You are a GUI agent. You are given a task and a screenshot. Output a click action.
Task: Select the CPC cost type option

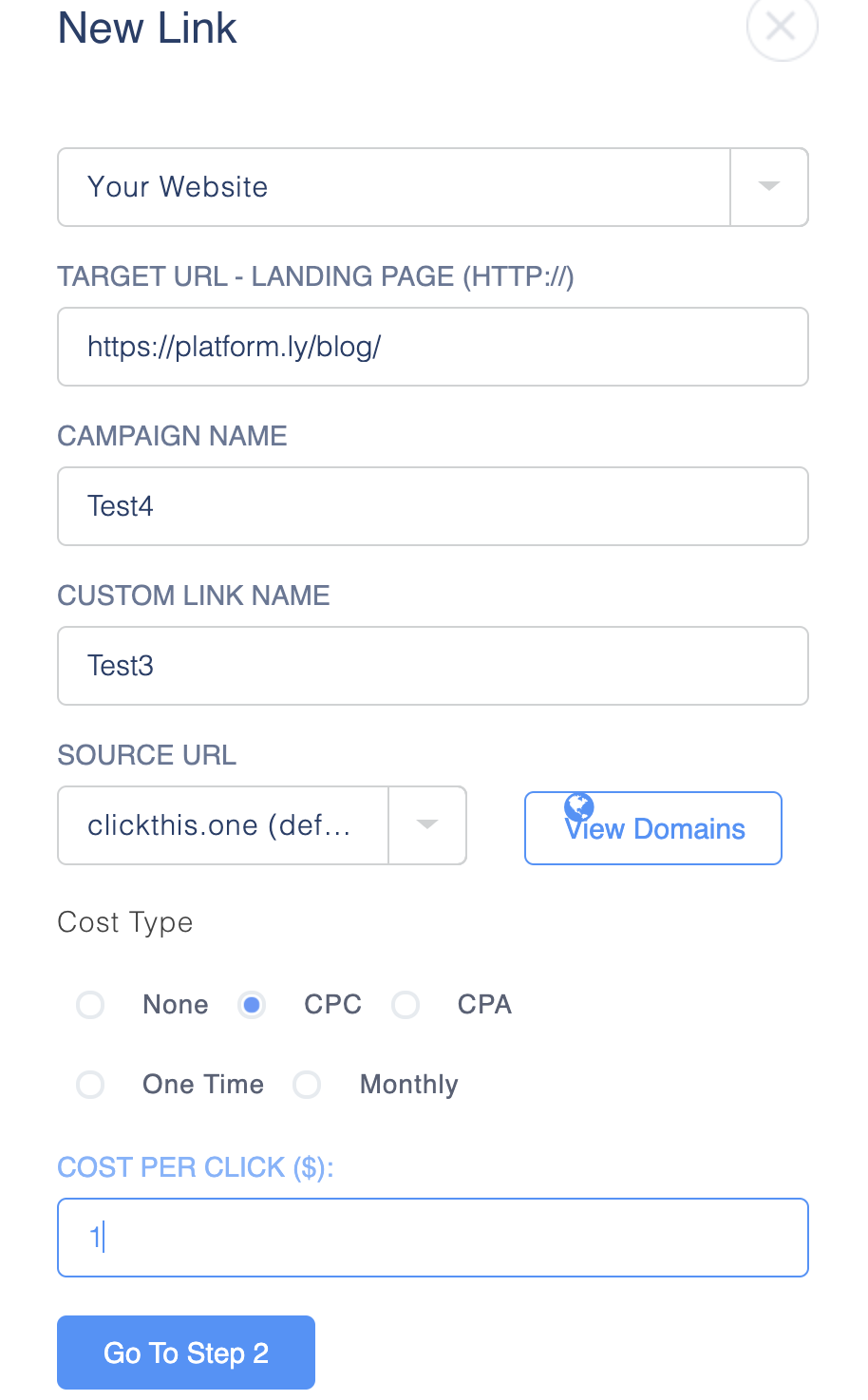tap(252, 1004)
